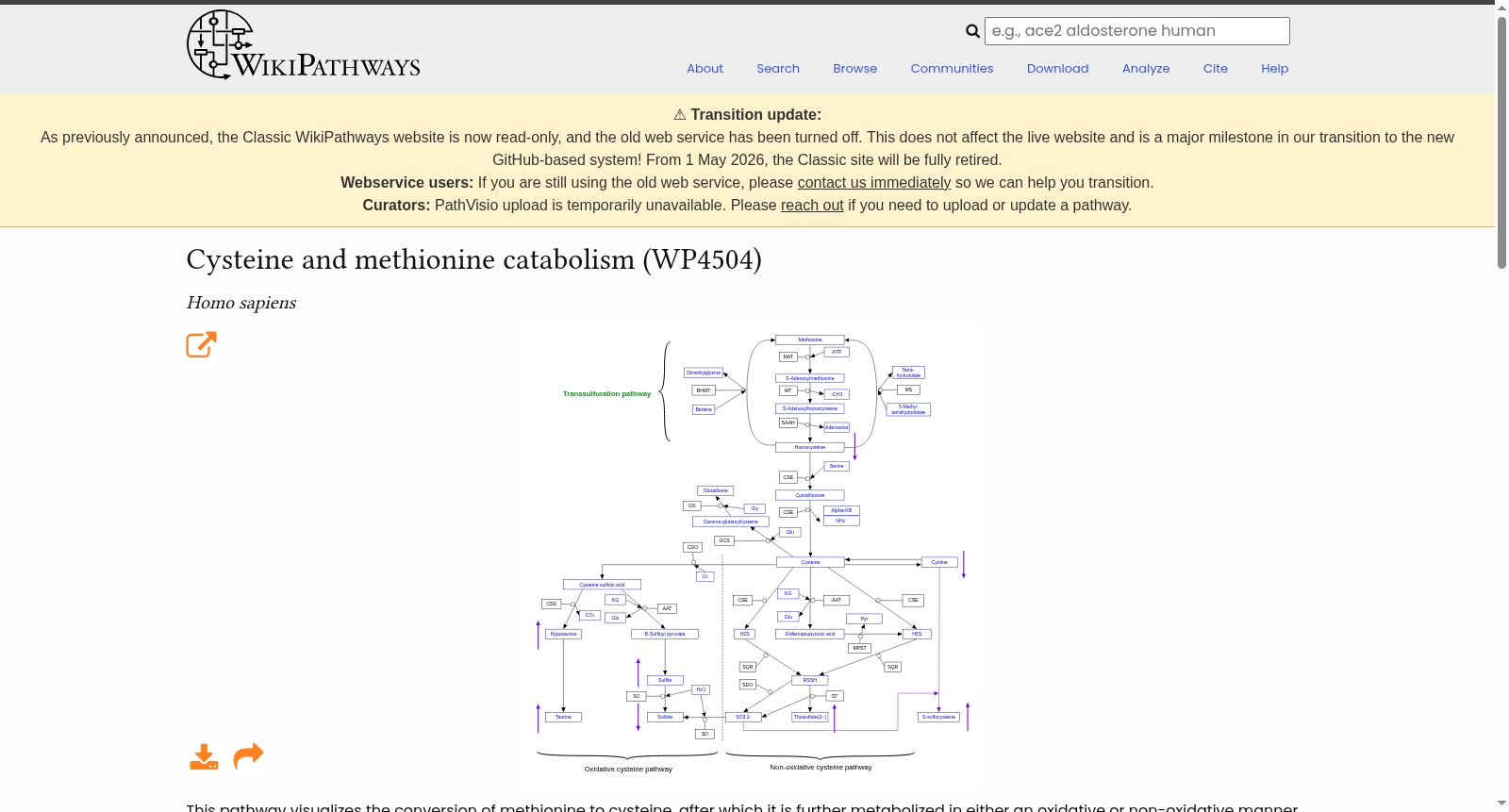The height and width of the screenshot is (812, 1509).
Task: Select the SDO enzyme node
Action: pyautogui.click(x=747, y=685)
